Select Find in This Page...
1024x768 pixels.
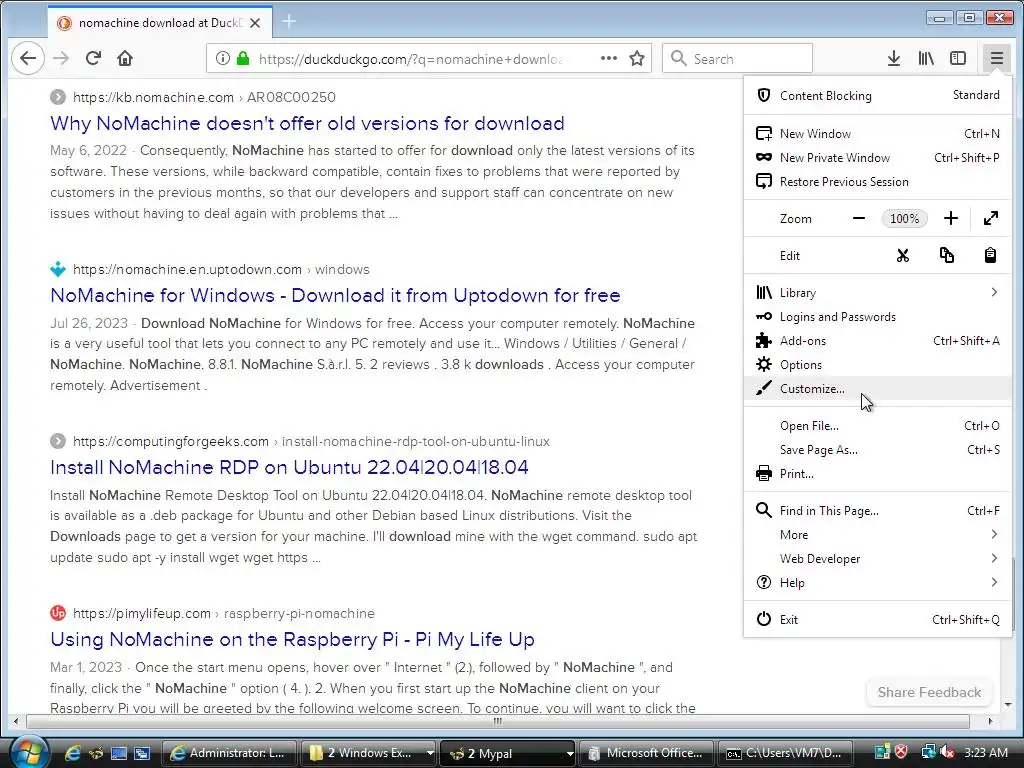878,511
